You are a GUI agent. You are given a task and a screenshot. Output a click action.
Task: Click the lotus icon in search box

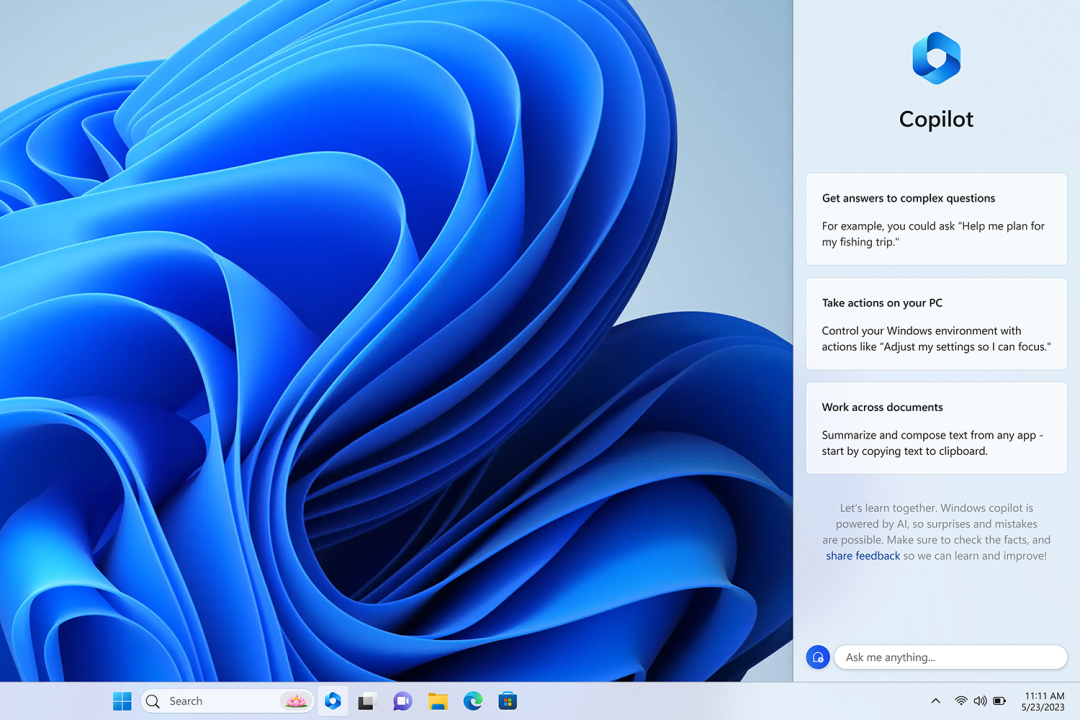(295, 701)
